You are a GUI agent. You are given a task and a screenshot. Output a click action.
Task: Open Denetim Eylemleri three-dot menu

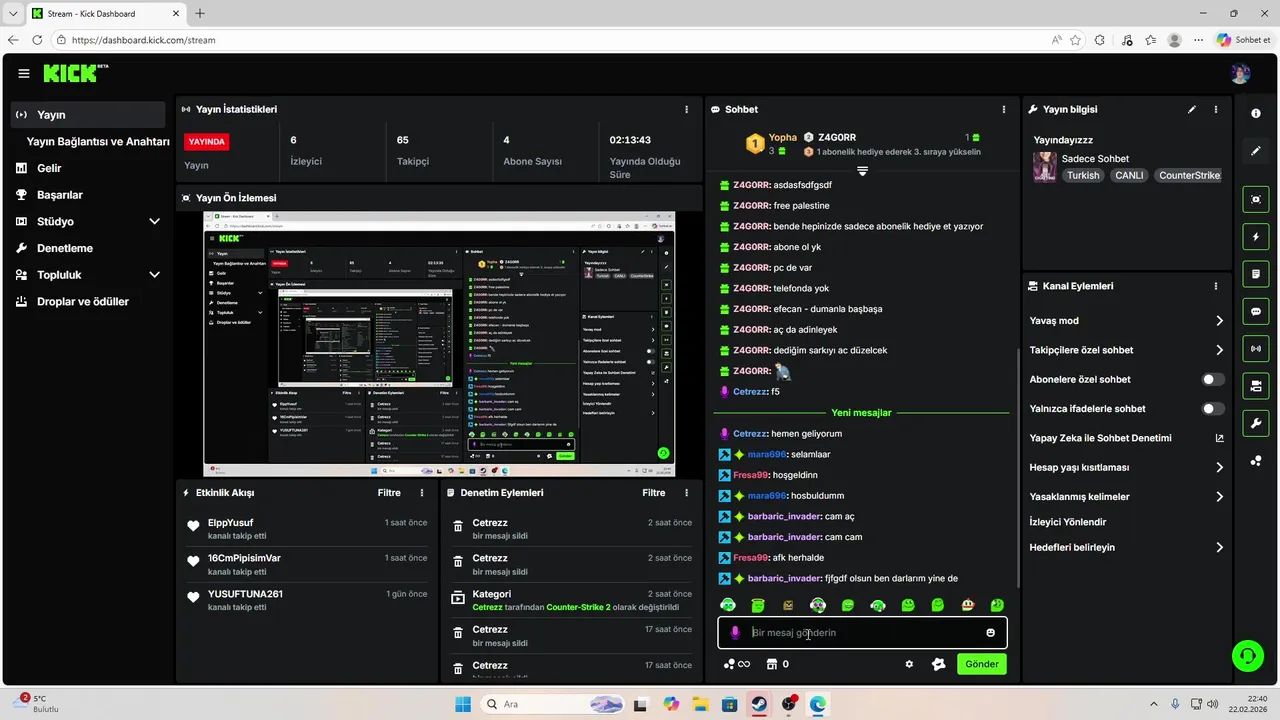(x=686, y=493)
